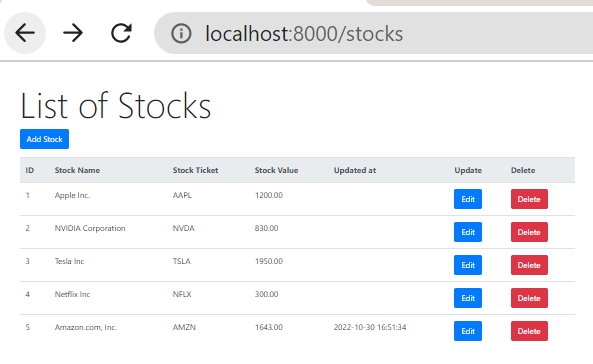Edit the NVIDIA Corporation stock
This screenshot has height=364, width=593.
[x=468, y=232]
